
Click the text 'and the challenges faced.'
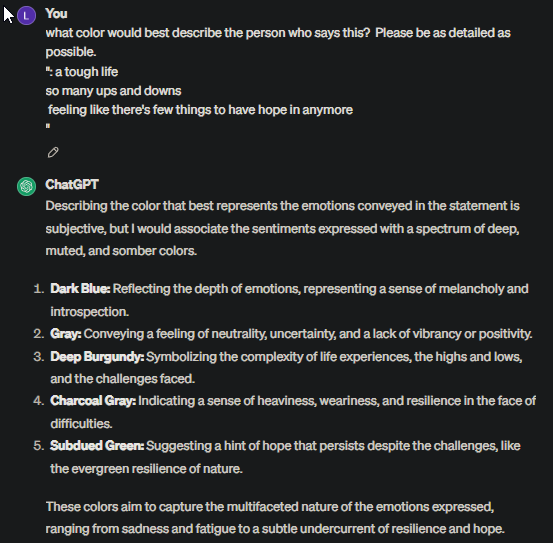click(x=122, y=379)
